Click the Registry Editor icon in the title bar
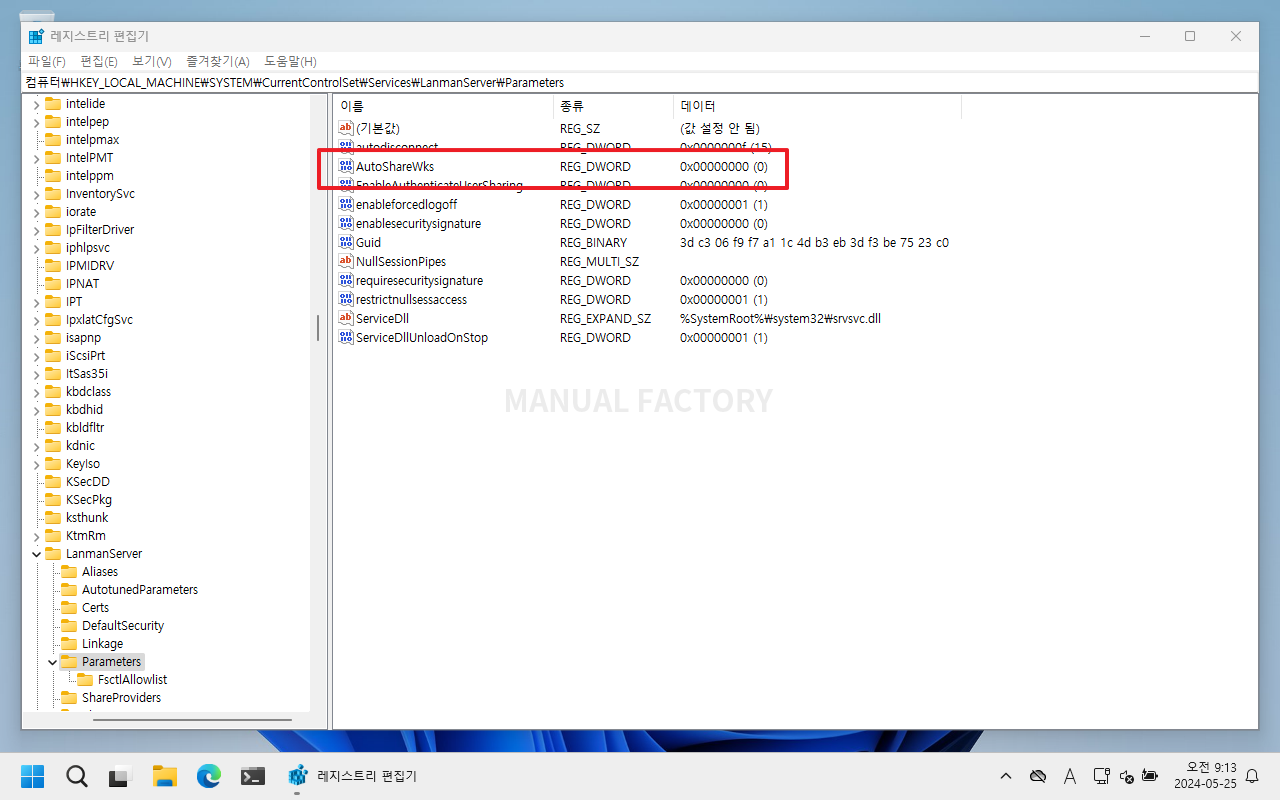 pos(35,35)
